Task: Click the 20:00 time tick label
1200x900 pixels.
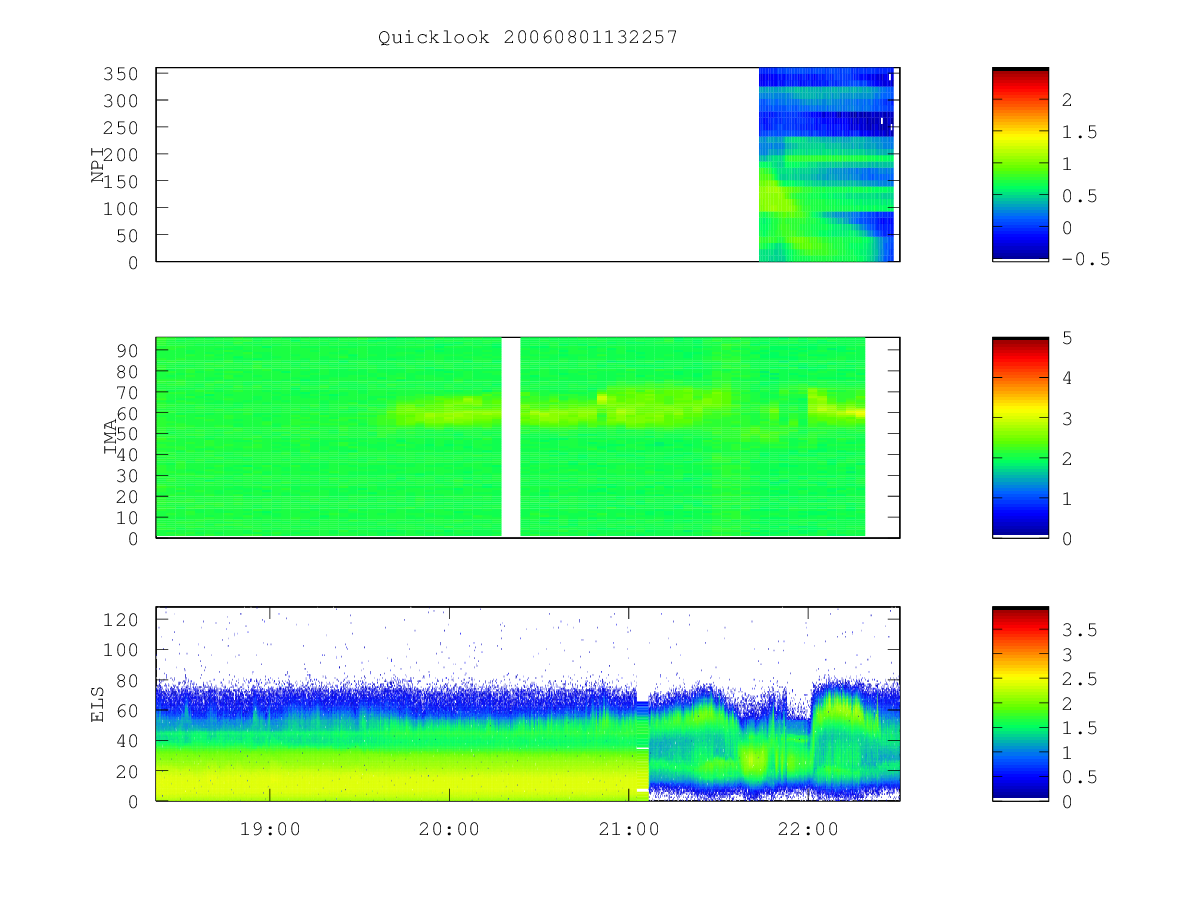Action: click(449, 829)
